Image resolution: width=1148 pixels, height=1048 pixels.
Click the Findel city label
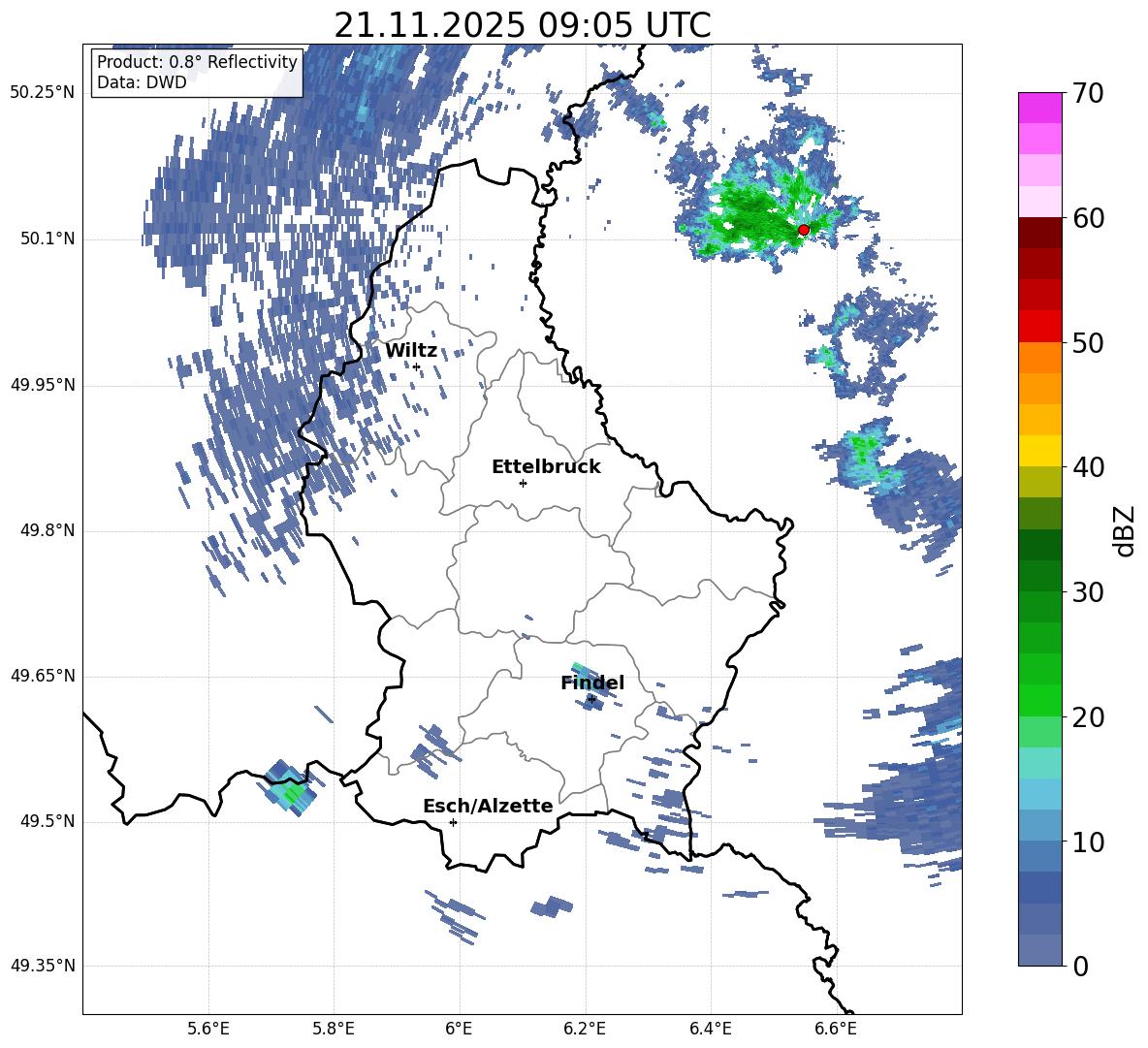(x=592, y=683)
